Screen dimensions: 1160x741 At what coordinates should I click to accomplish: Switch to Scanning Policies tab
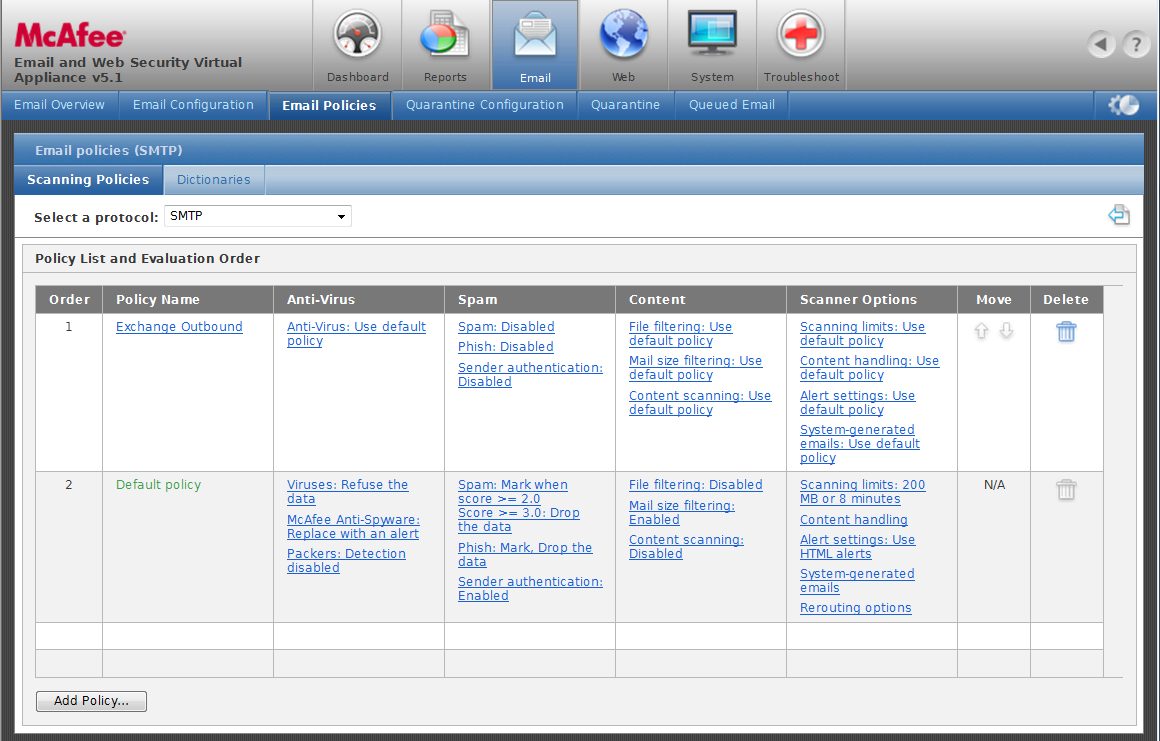point(88,180)
